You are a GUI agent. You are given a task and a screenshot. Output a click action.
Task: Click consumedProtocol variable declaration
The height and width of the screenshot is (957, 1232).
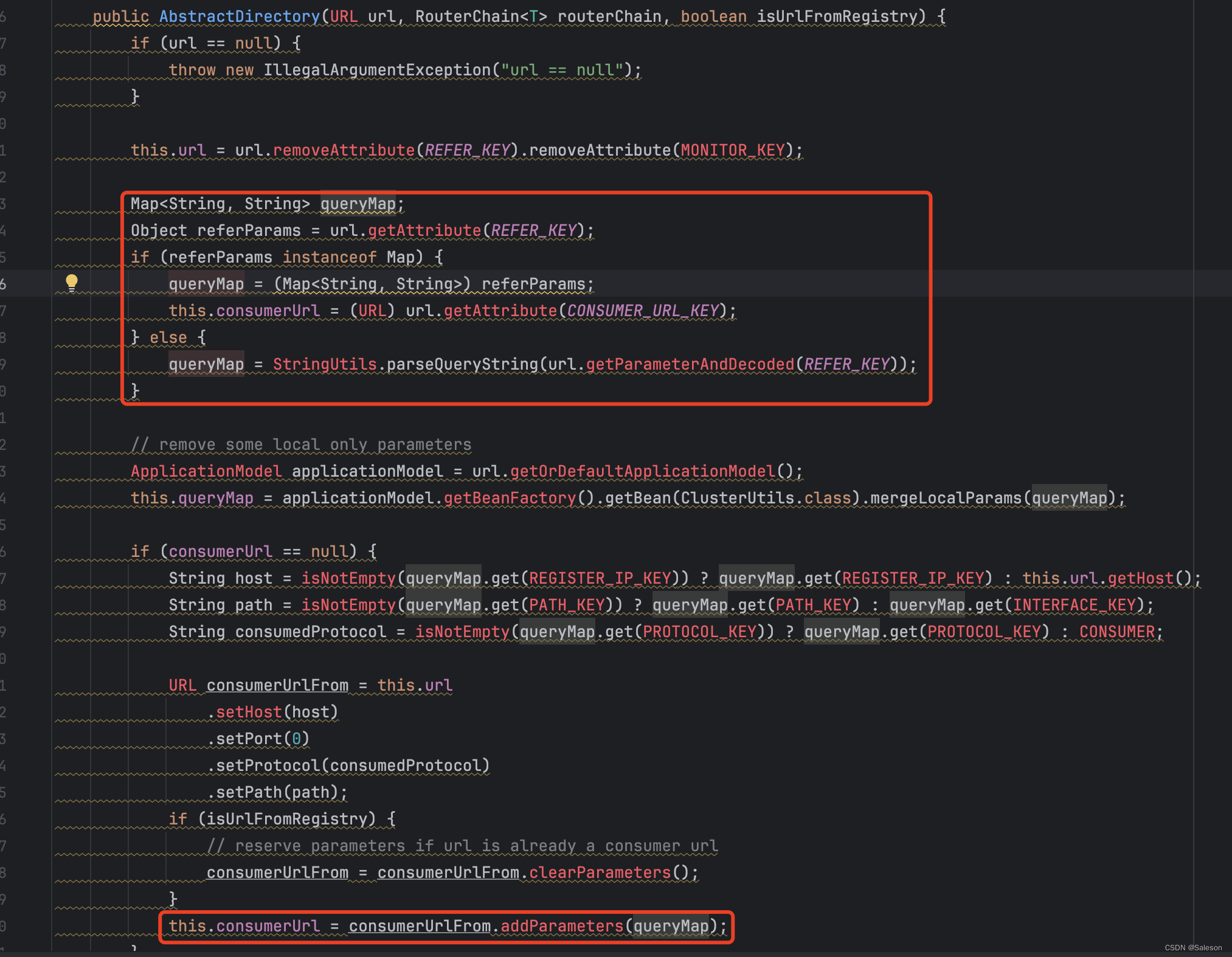(311, 632)
